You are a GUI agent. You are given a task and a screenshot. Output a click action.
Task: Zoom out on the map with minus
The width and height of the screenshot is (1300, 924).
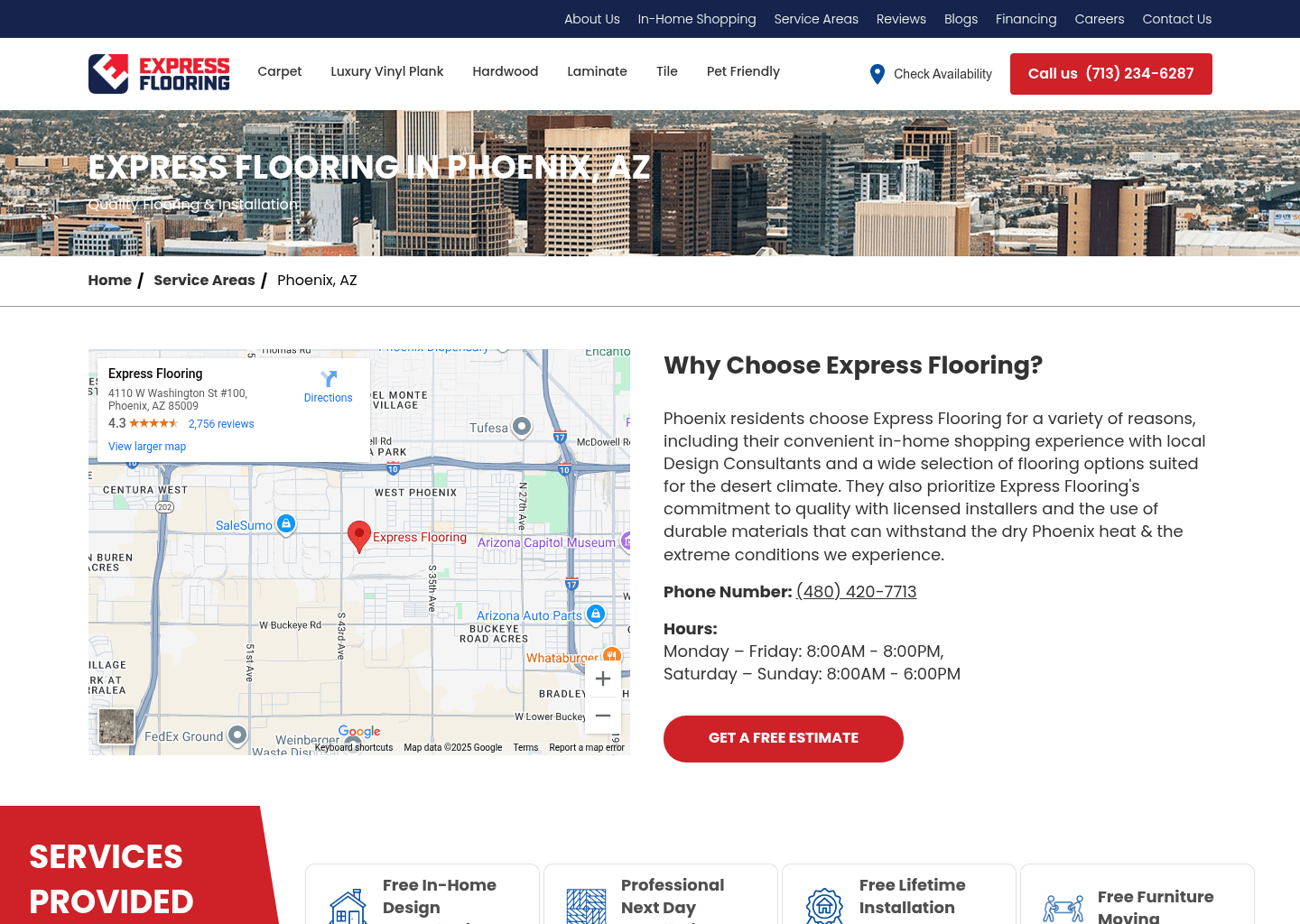coord(603,716)
